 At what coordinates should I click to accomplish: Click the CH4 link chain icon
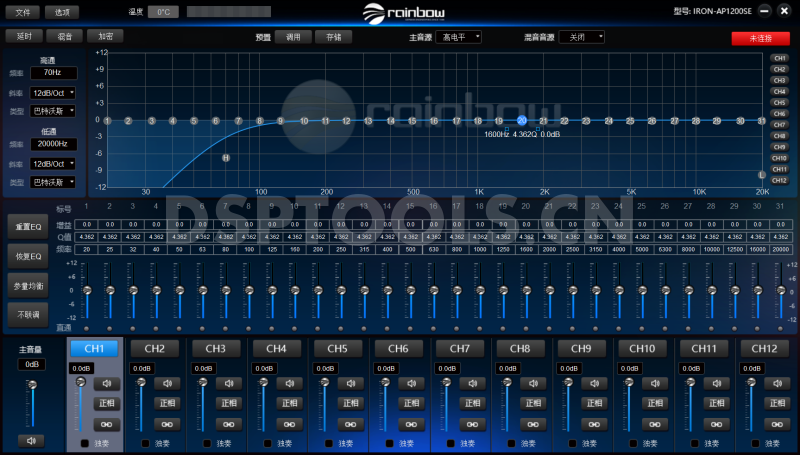289,424
